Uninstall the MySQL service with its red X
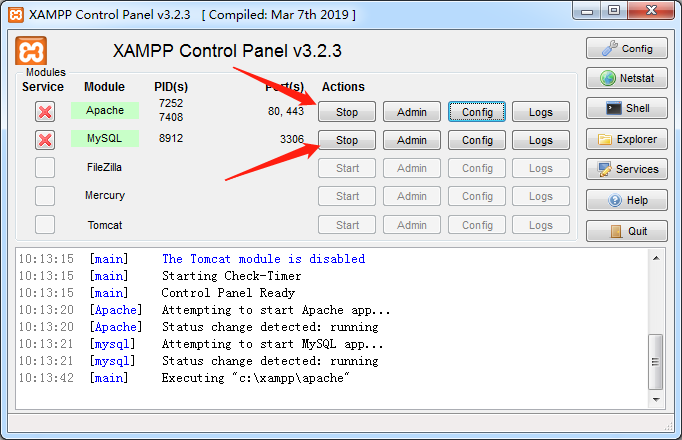The image size is (682, 440). pos(45,140)
